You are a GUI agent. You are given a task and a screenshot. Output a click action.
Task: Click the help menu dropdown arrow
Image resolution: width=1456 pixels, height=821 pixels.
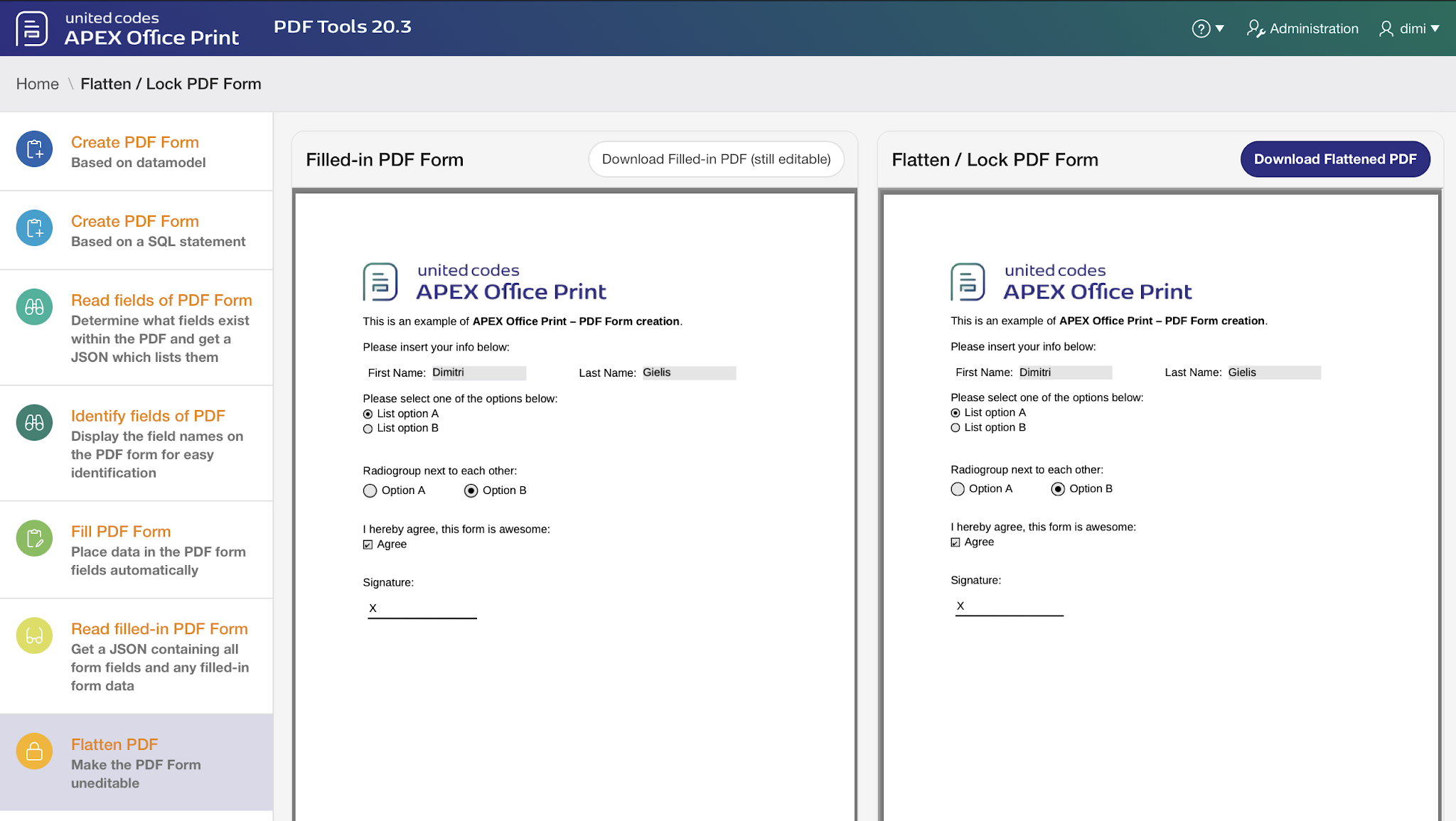(x=1220, y=28)
